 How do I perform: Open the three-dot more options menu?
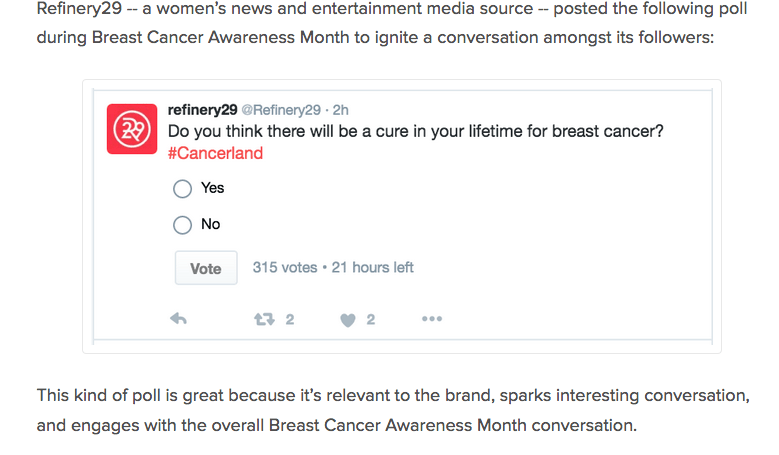coord(432,319)
